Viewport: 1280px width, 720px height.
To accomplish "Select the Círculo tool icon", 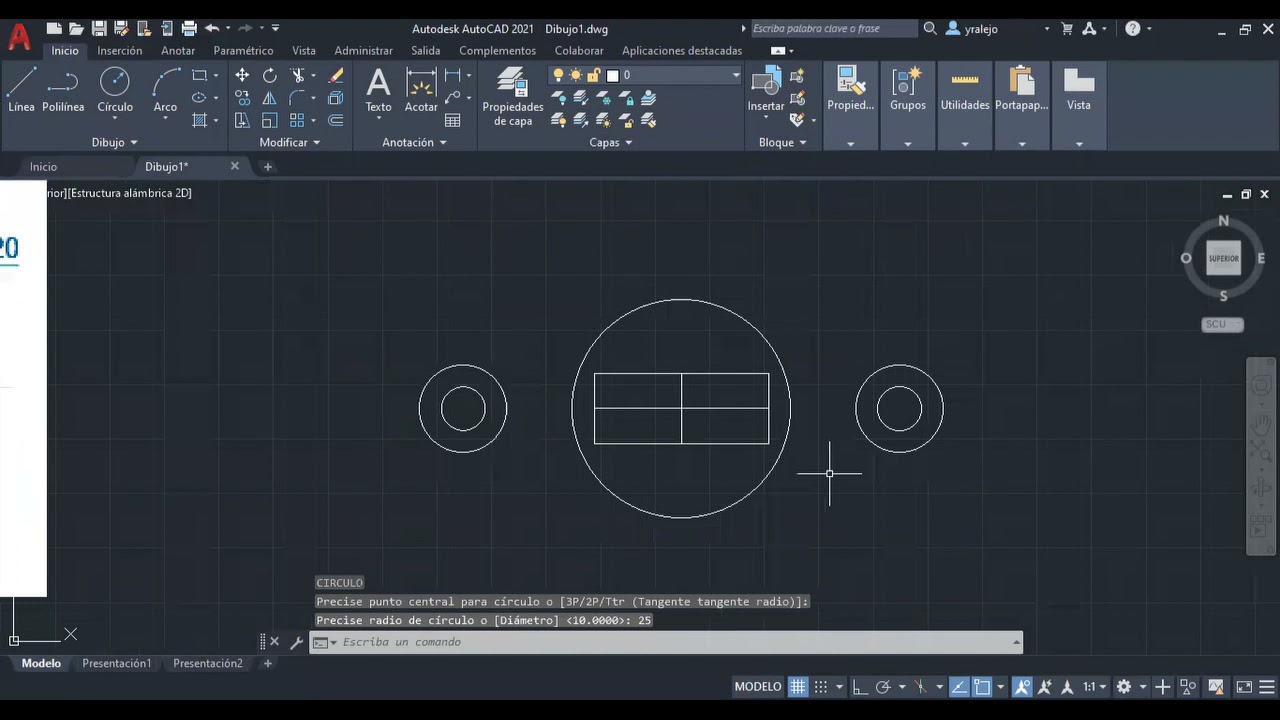I will coord(115,82).
